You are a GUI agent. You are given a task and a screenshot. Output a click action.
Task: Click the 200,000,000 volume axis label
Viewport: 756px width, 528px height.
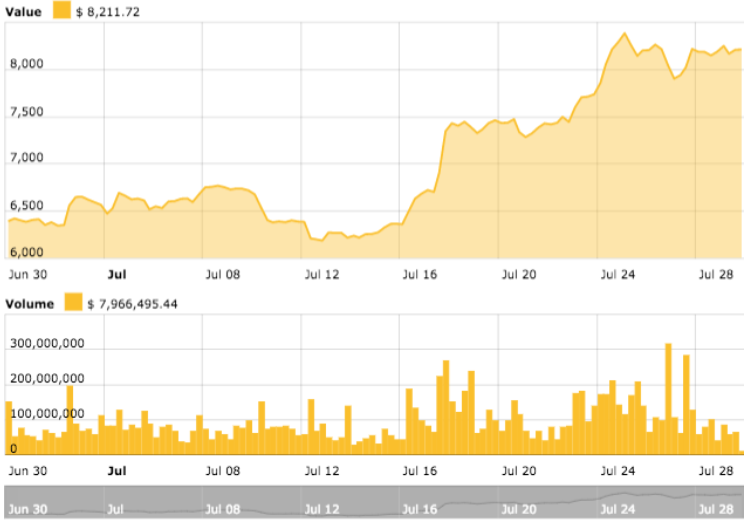(x=47, y=379)
